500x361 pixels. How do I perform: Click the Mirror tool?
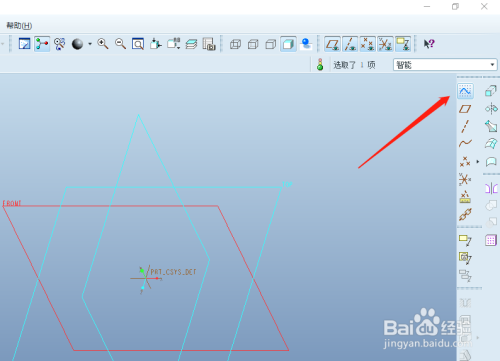pos(491,188)
